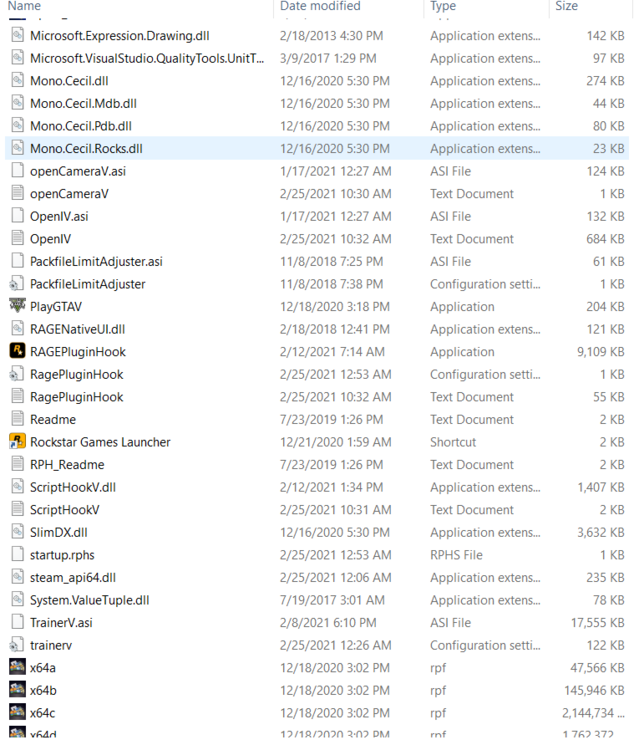
Task: Select the trainerv file name
Action: pos(51,645)
